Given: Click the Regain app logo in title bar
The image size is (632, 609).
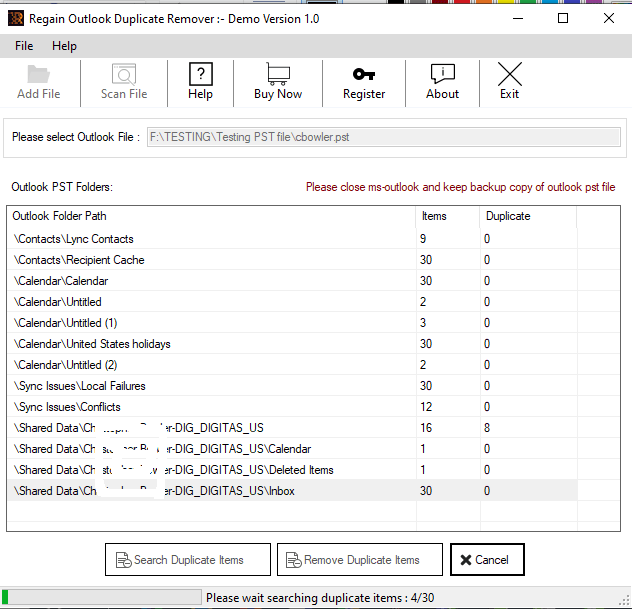Looking at the screenshot, I should point(16,19).
